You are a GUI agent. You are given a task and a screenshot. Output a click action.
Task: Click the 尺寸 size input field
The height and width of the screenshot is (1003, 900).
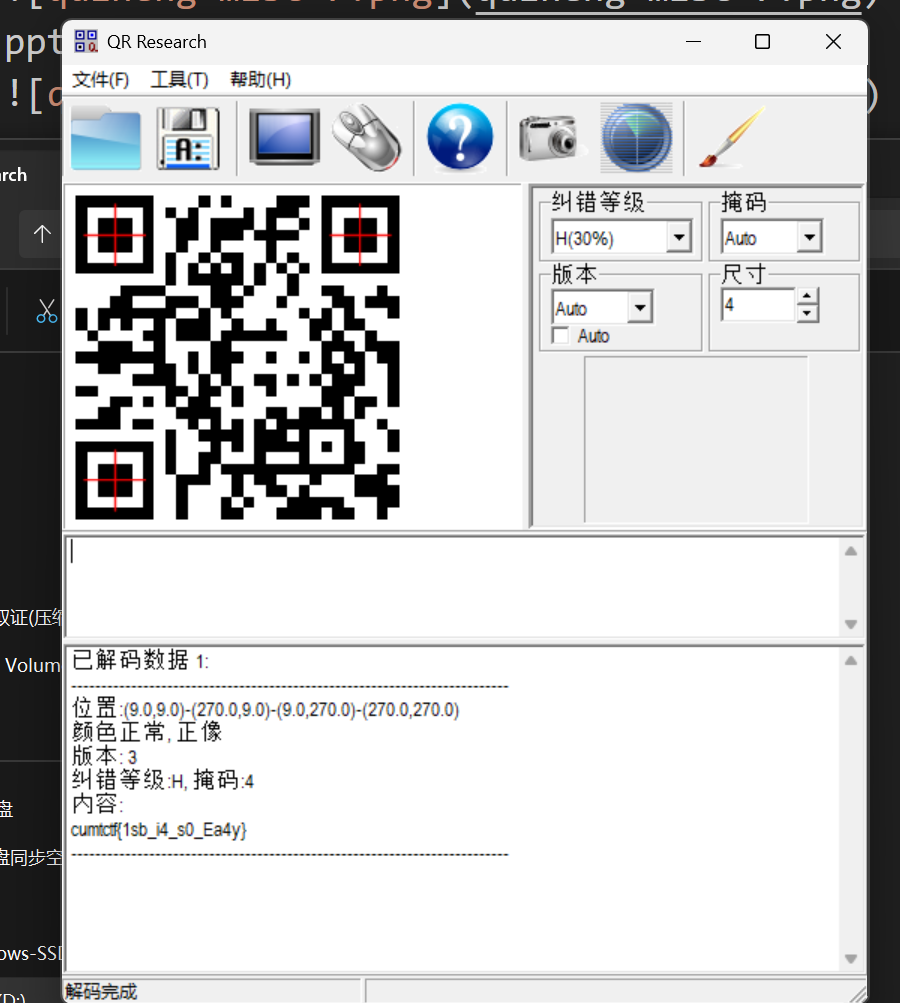click(x=758, y=305)
